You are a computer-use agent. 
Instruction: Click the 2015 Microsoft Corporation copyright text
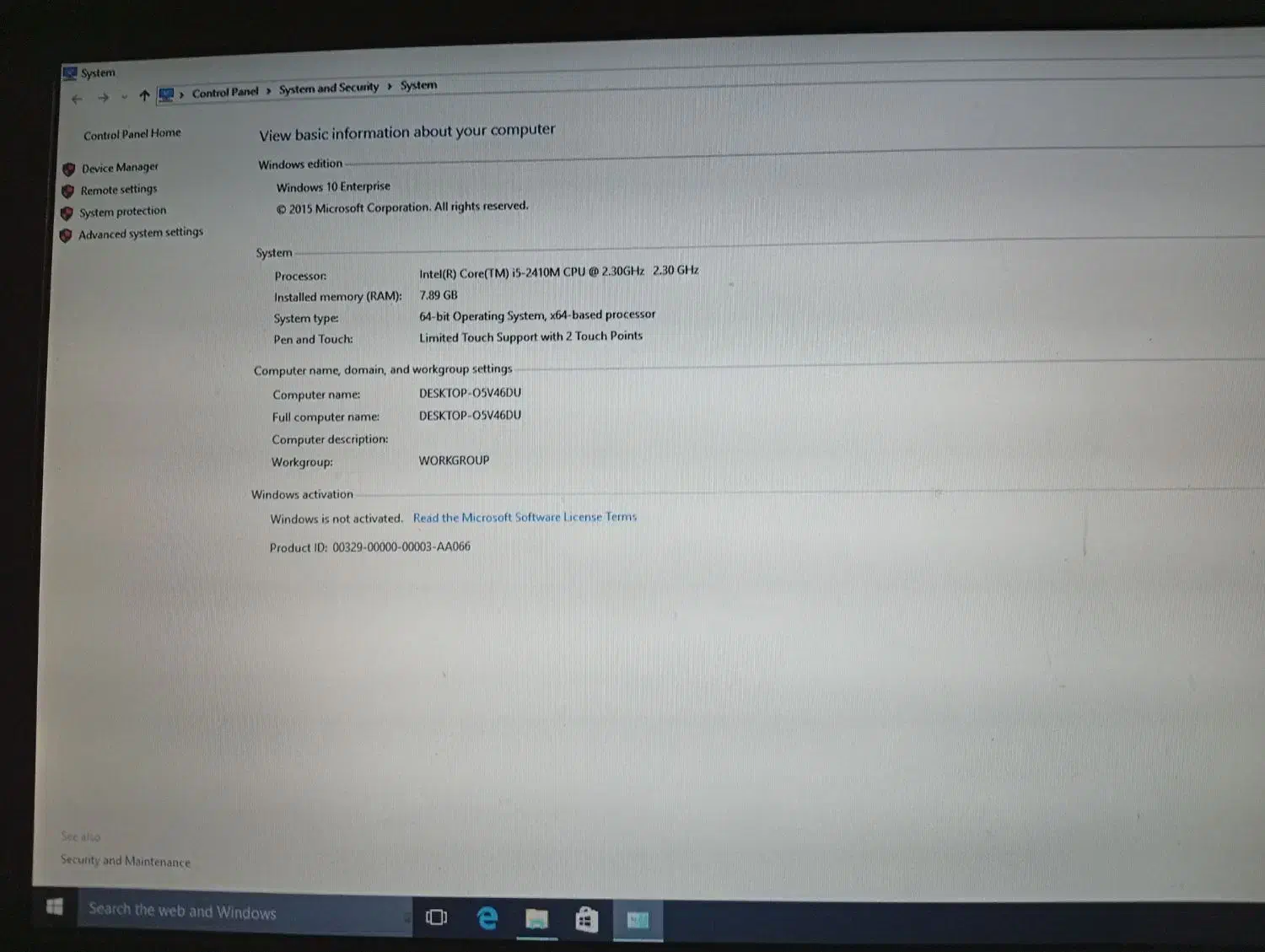(x=402, y=207)
